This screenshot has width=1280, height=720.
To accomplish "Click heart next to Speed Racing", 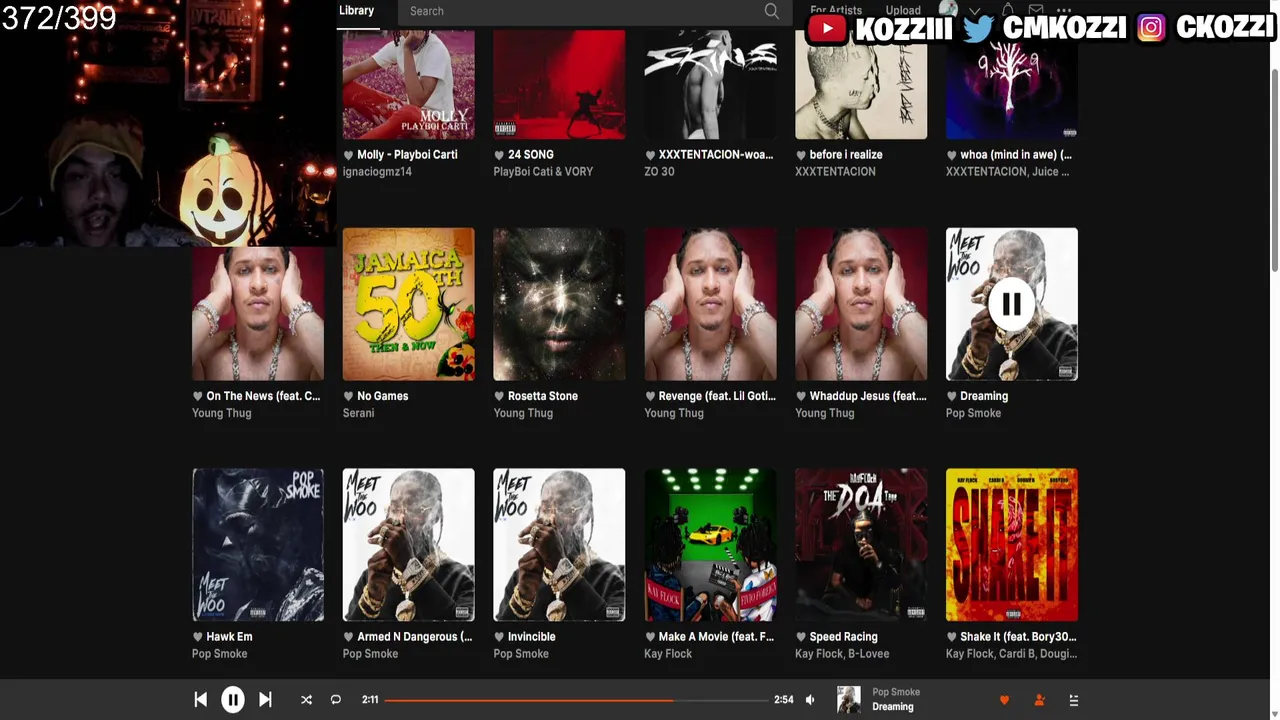I will 801,637.
